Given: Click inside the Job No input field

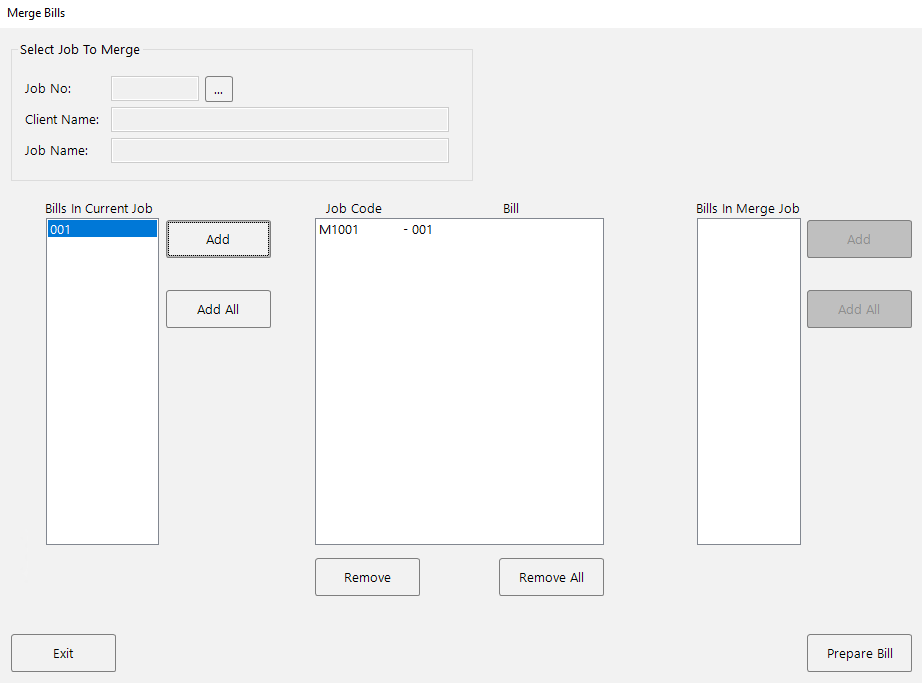Looking at the screenshot, I should (154, 88).
